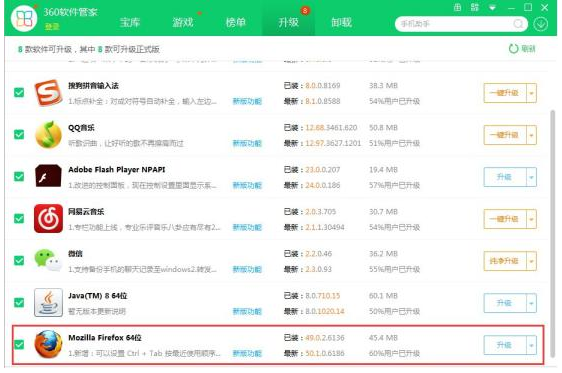
Task: Click the NetEase Cloud Music icon
Action: pyautogui.click(x=48, y=219)
